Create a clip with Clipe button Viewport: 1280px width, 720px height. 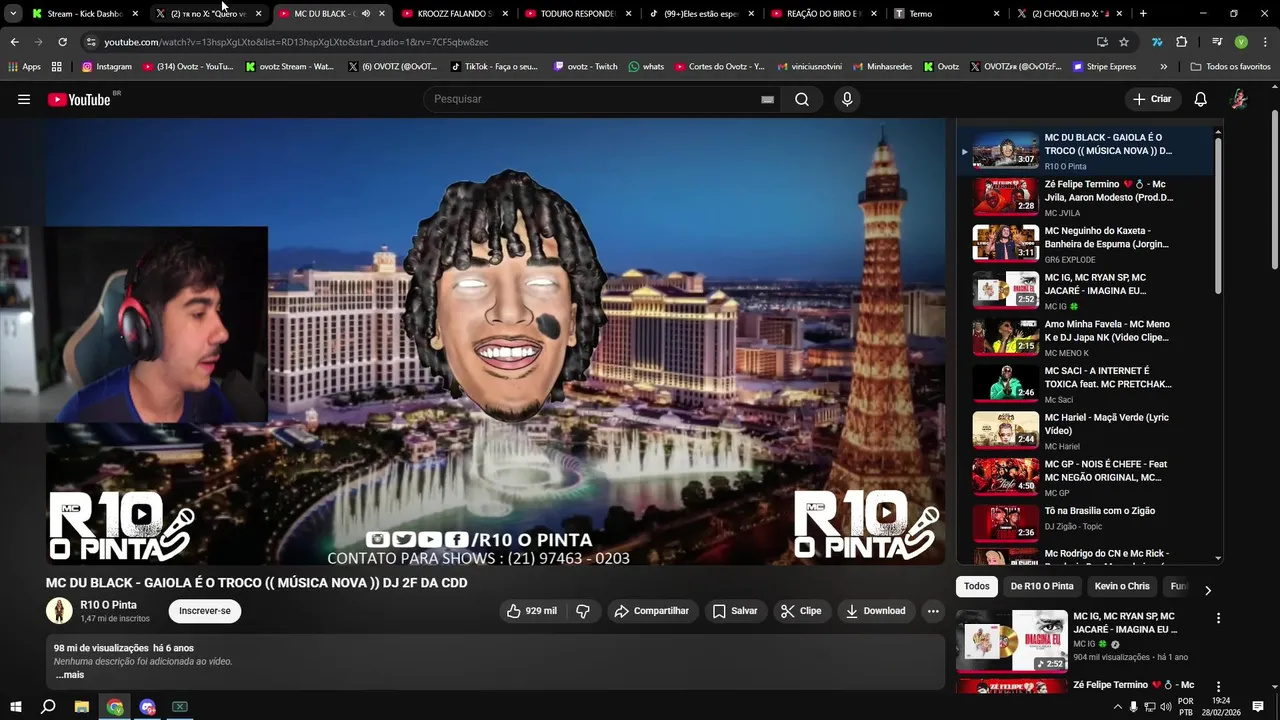click(x=801, y=611)
